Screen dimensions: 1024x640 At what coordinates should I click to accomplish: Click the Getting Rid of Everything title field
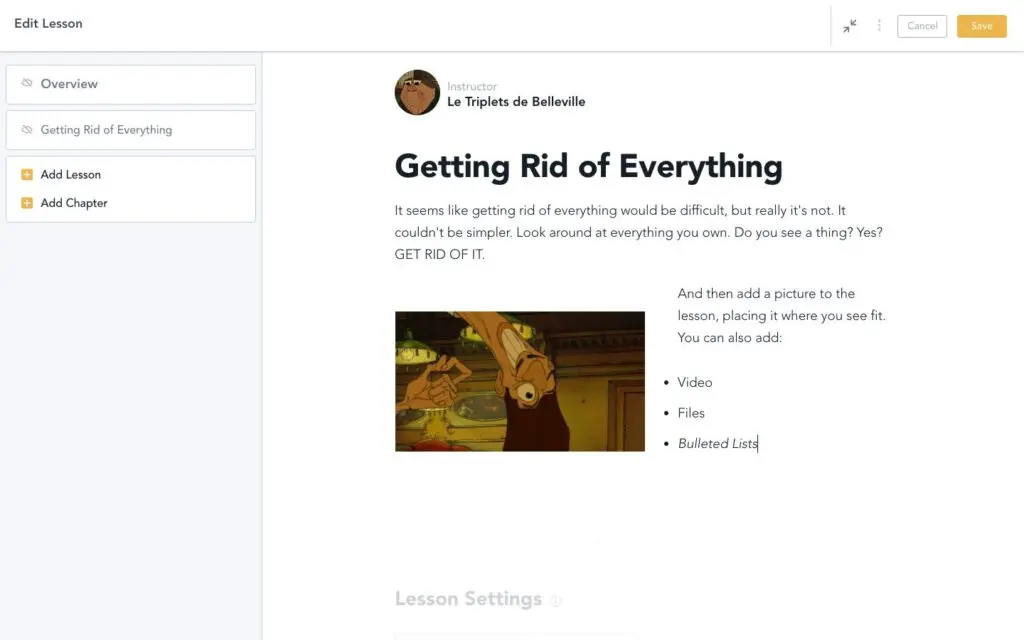[588, 166]
